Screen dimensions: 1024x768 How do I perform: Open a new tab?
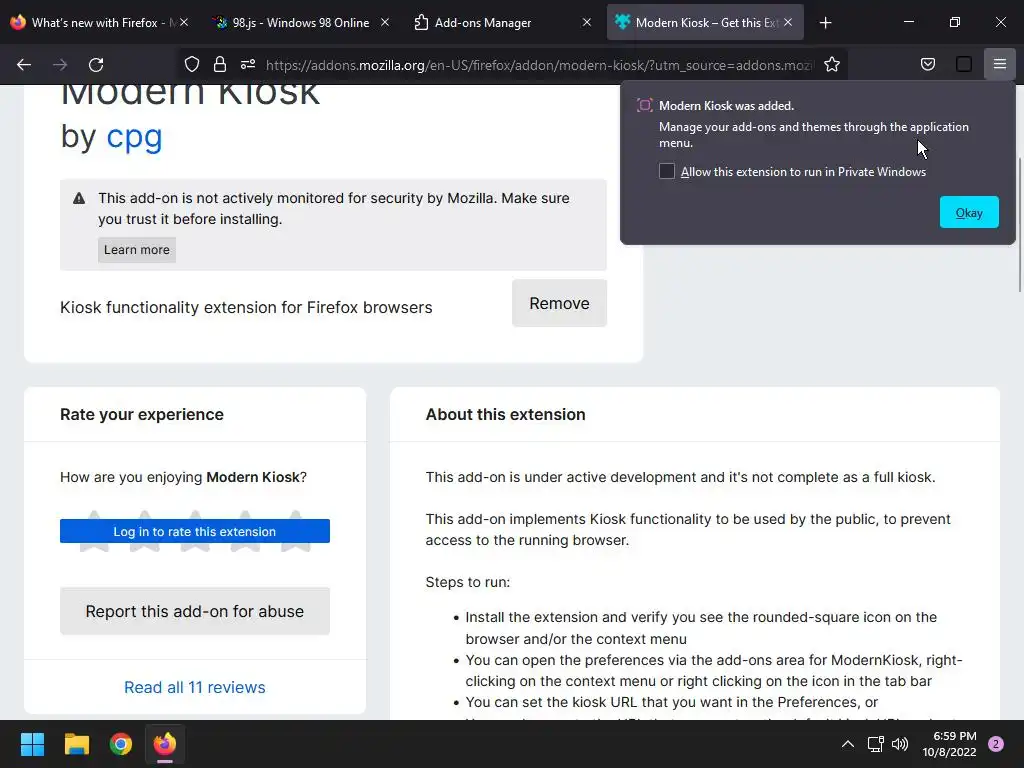(x=825, y=23)
